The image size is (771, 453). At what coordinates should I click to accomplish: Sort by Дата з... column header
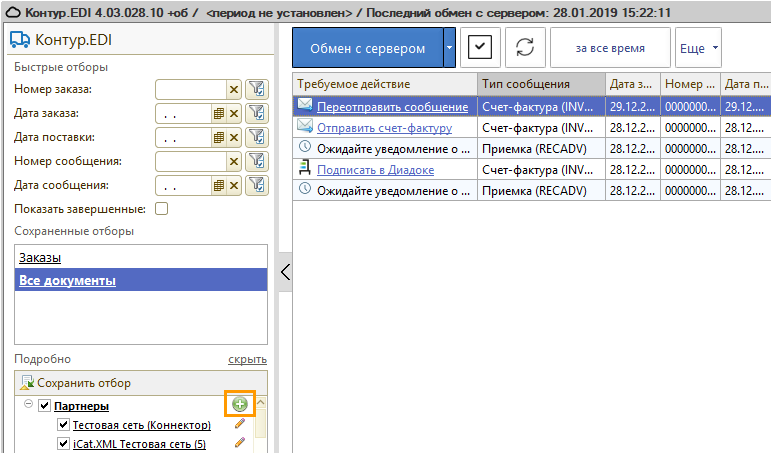click(x=633, y=84)
